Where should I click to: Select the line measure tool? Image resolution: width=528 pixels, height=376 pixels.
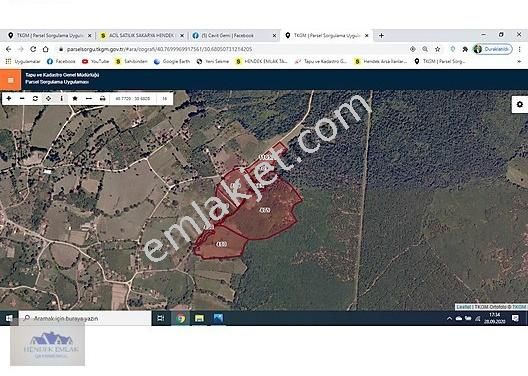point(89,98)
